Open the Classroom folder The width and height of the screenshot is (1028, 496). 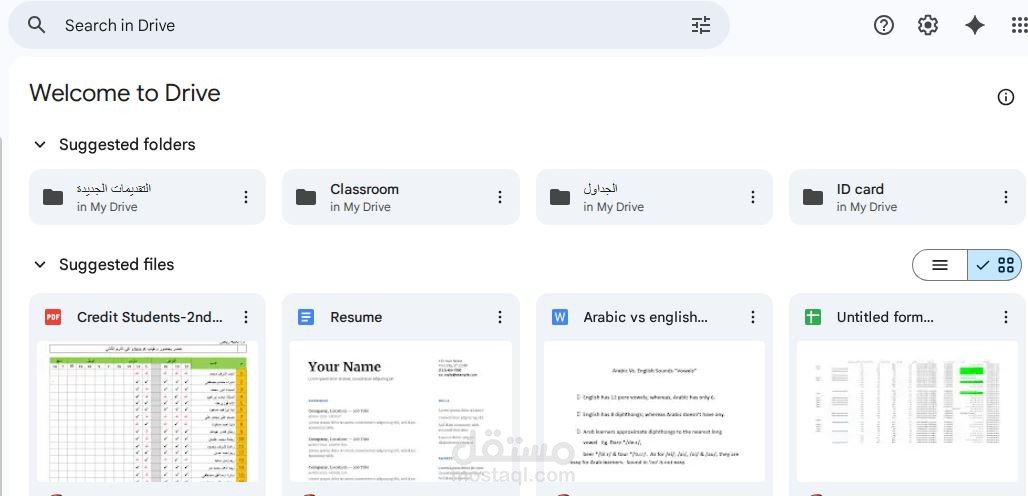tap(401, 197)
